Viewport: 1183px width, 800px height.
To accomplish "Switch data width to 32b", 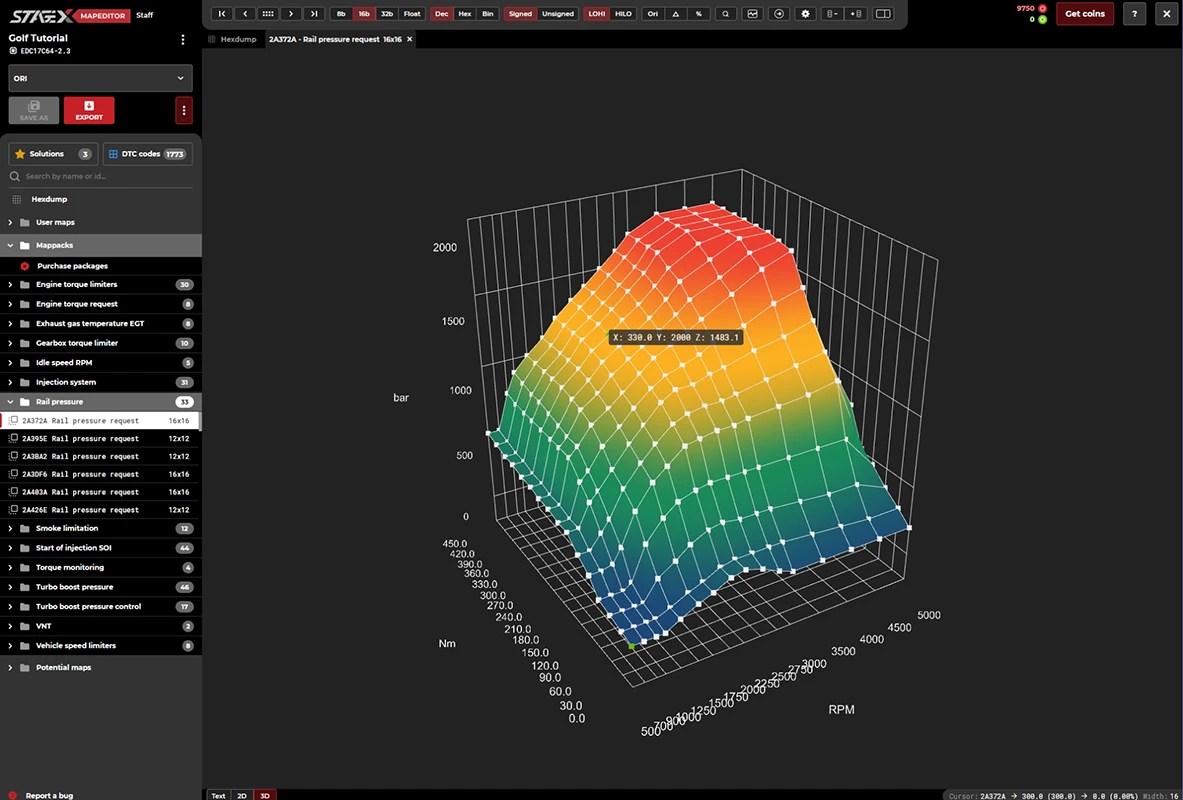I will tap(386, 14).
